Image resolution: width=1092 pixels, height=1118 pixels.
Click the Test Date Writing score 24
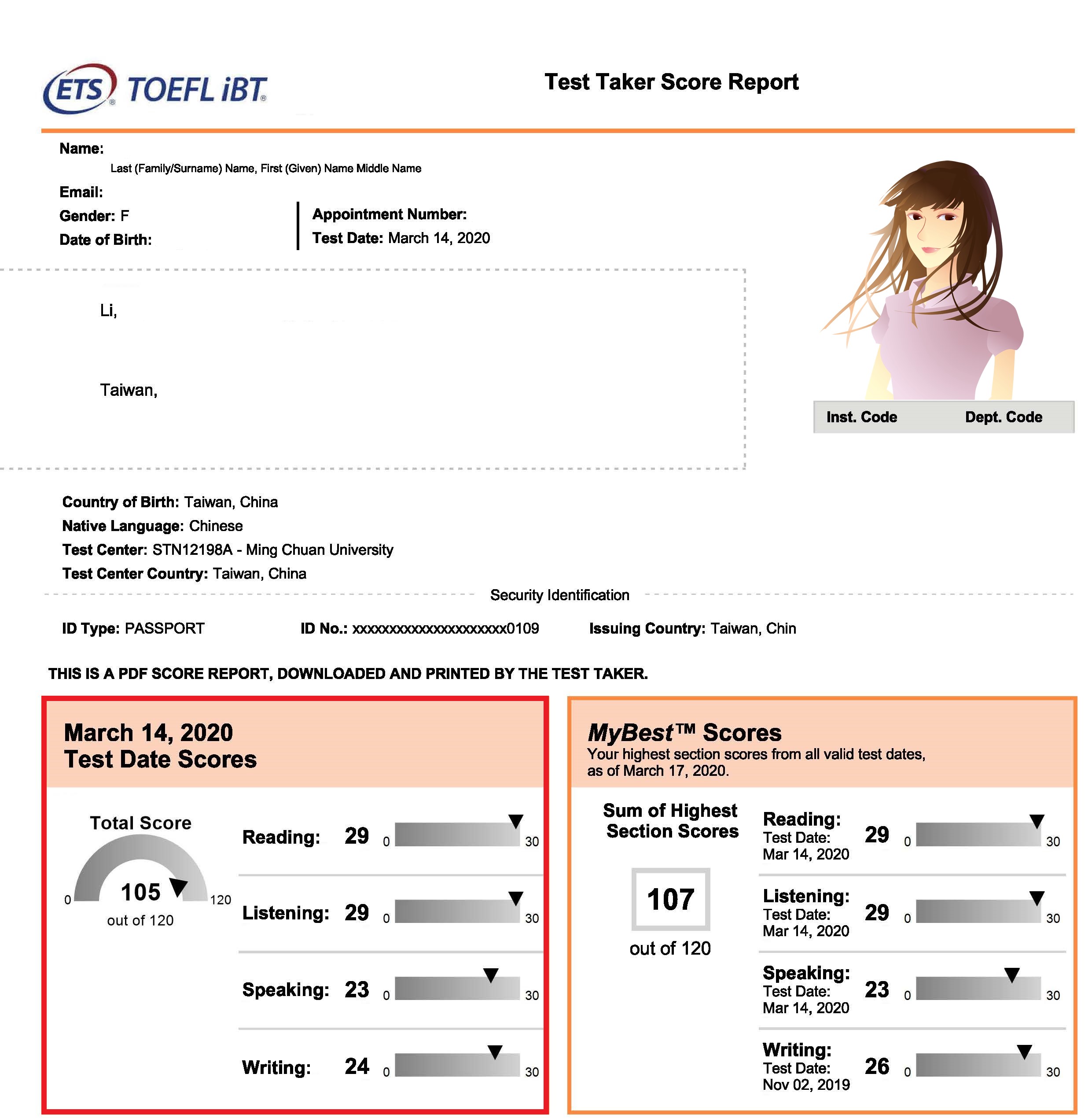point(357,1066)
